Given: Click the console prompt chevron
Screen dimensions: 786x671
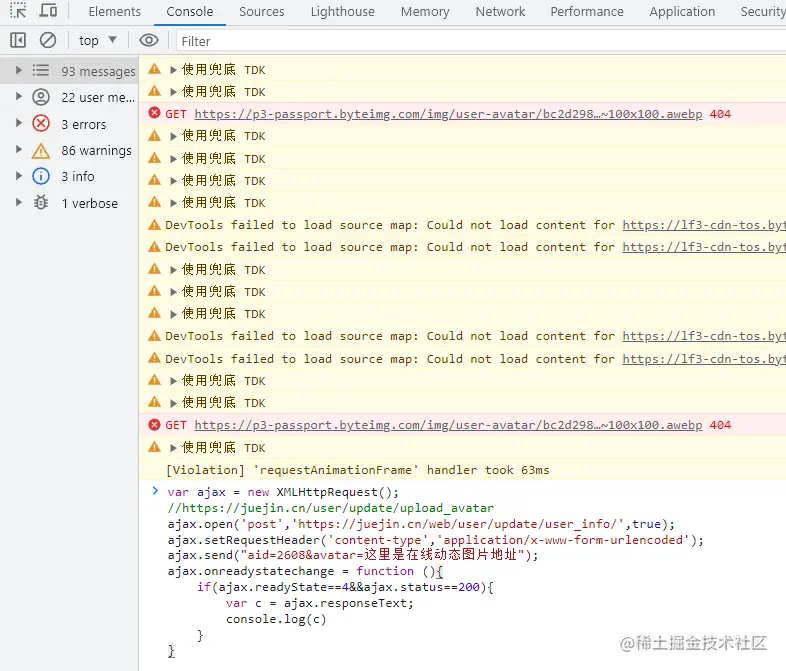Looking at the screenshot, I should pos(155,491).
